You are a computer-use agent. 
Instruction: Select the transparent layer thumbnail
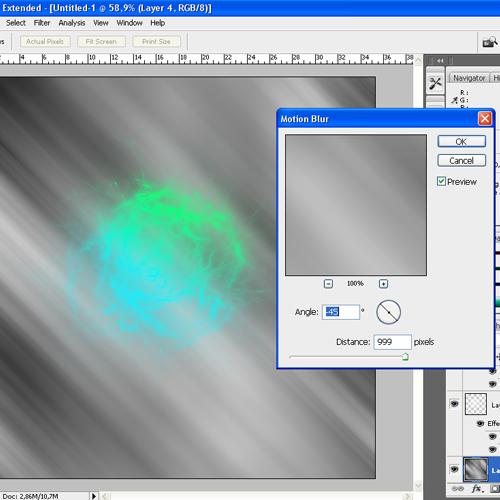point(476,404)
